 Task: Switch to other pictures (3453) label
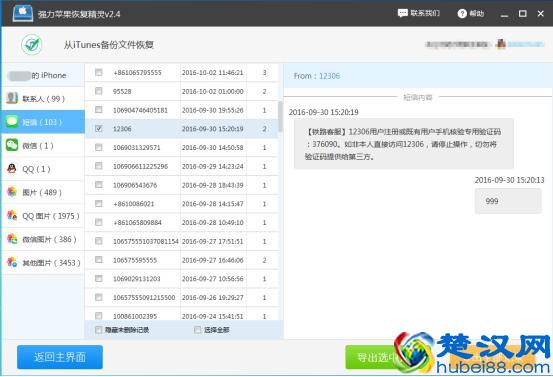pyautogui.click(x=51, y=263)
